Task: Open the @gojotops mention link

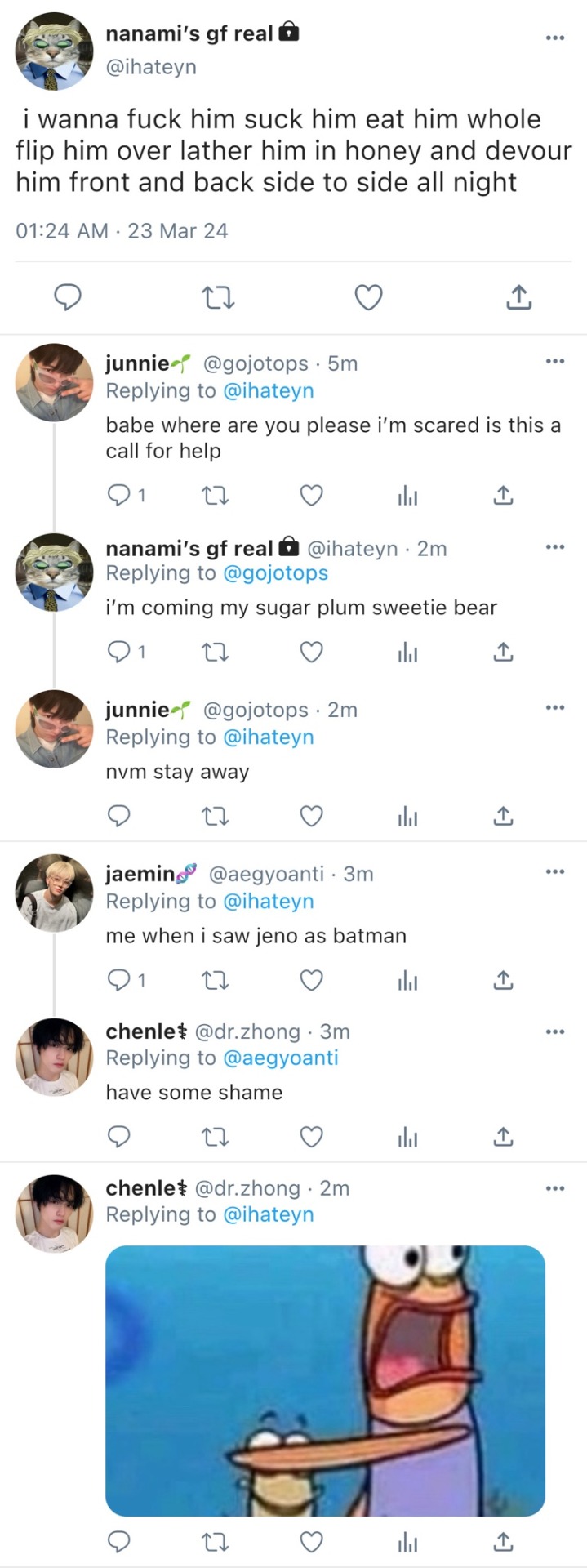Action: (275, 573)
